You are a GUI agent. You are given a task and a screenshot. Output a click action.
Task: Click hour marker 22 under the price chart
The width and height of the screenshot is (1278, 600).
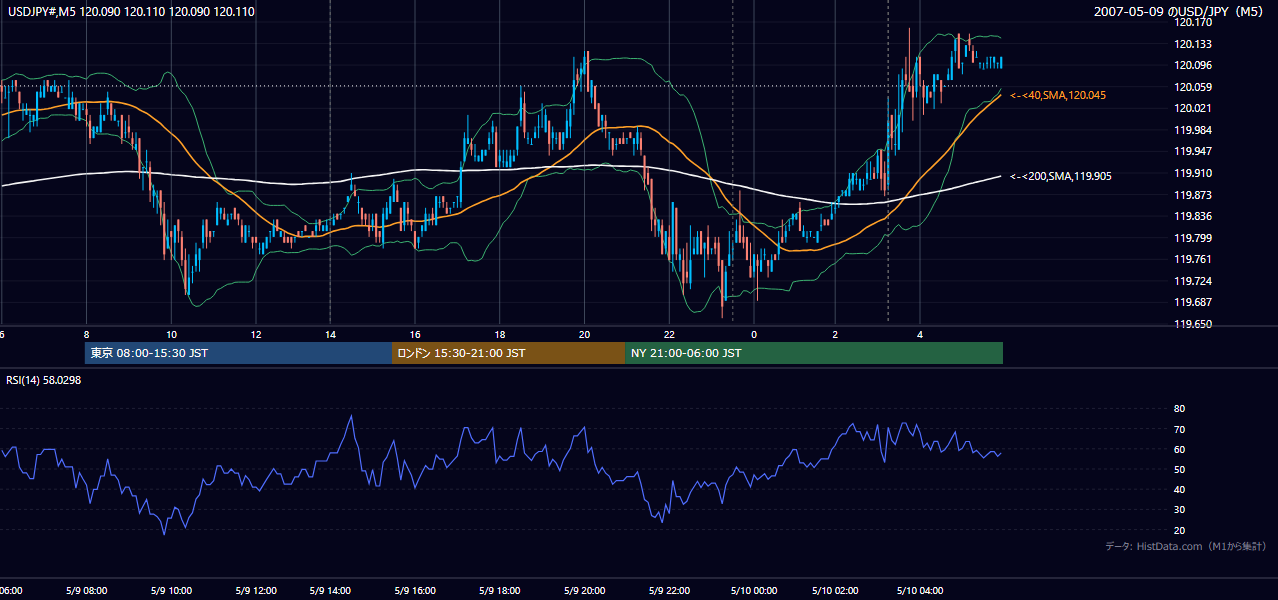point(669,334)
